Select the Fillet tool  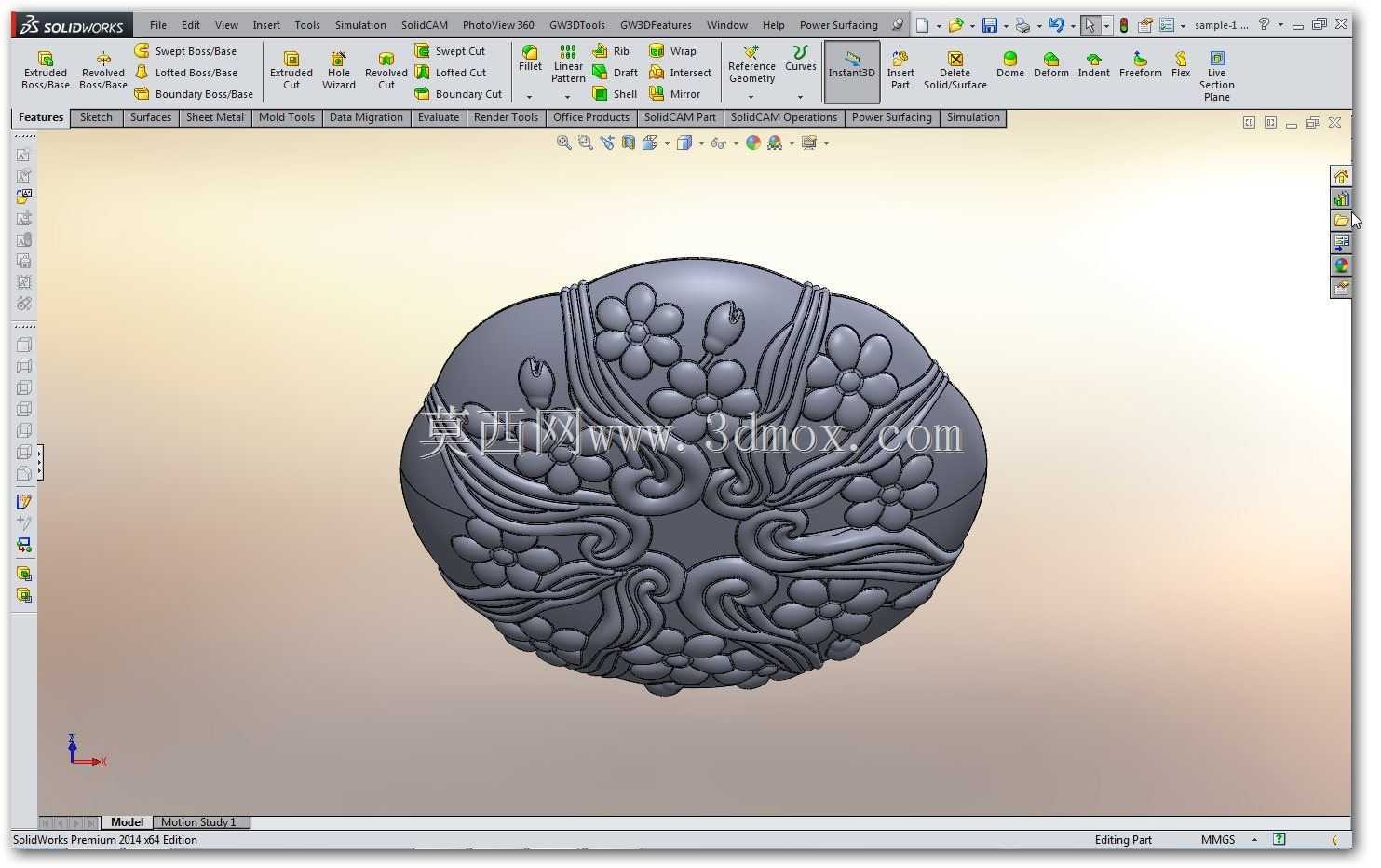pyautogui.click(x=530, y=58)
